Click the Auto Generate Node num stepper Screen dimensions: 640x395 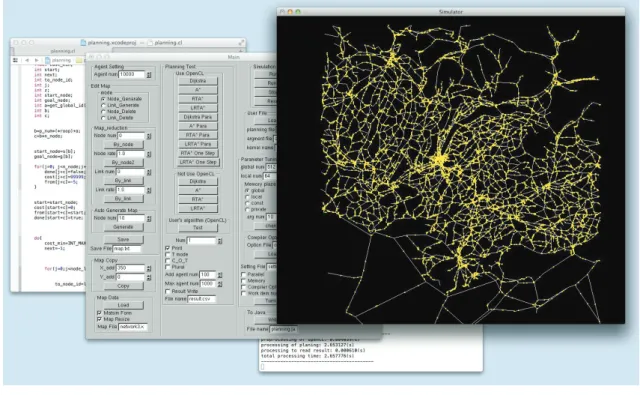(149, 218)
